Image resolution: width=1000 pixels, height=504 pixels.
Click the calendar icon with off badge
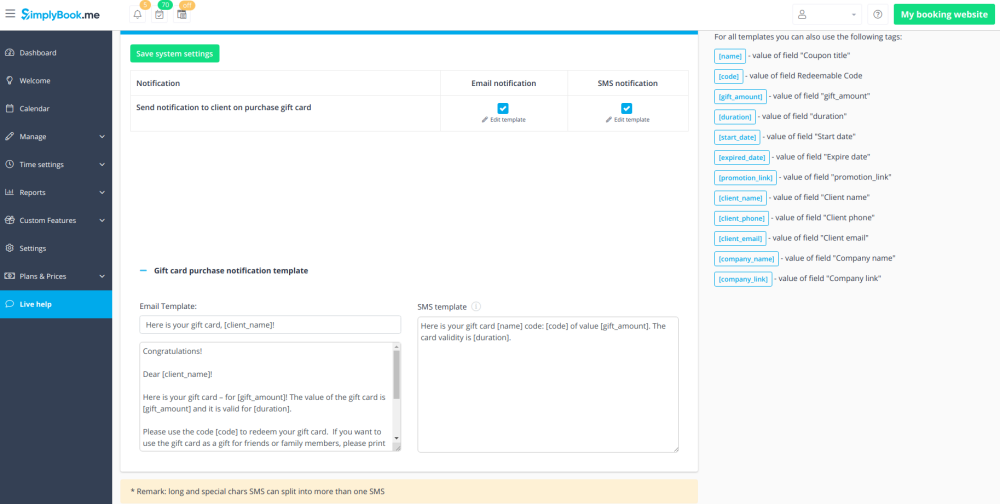[x=182, y=15]
